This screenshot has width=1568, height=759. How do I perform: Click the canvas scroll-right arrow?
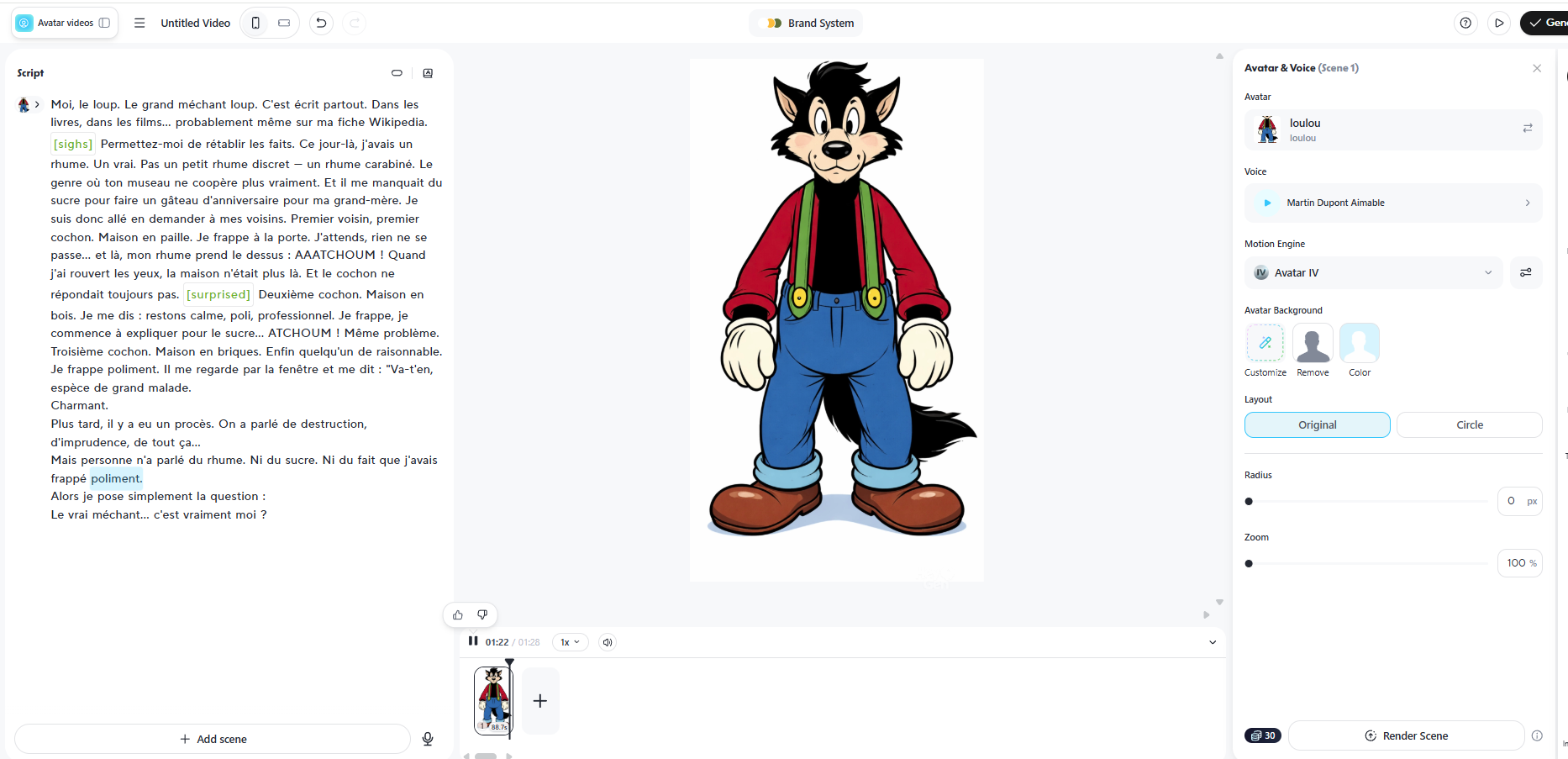coord(1207,615)
